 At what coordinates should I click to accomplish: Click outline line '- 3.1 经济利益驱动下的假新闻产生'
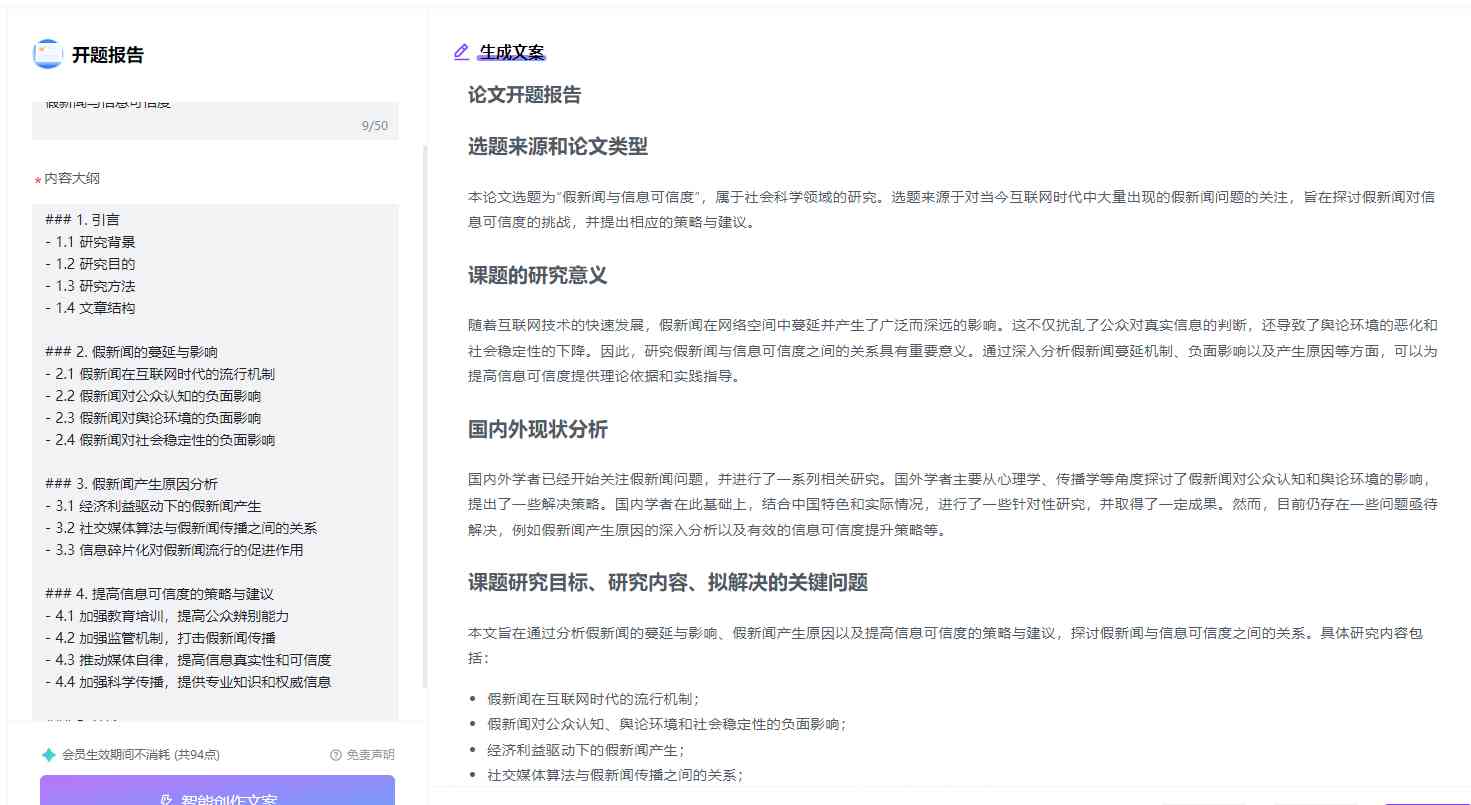pyautogui.click(x=153, y=506)
